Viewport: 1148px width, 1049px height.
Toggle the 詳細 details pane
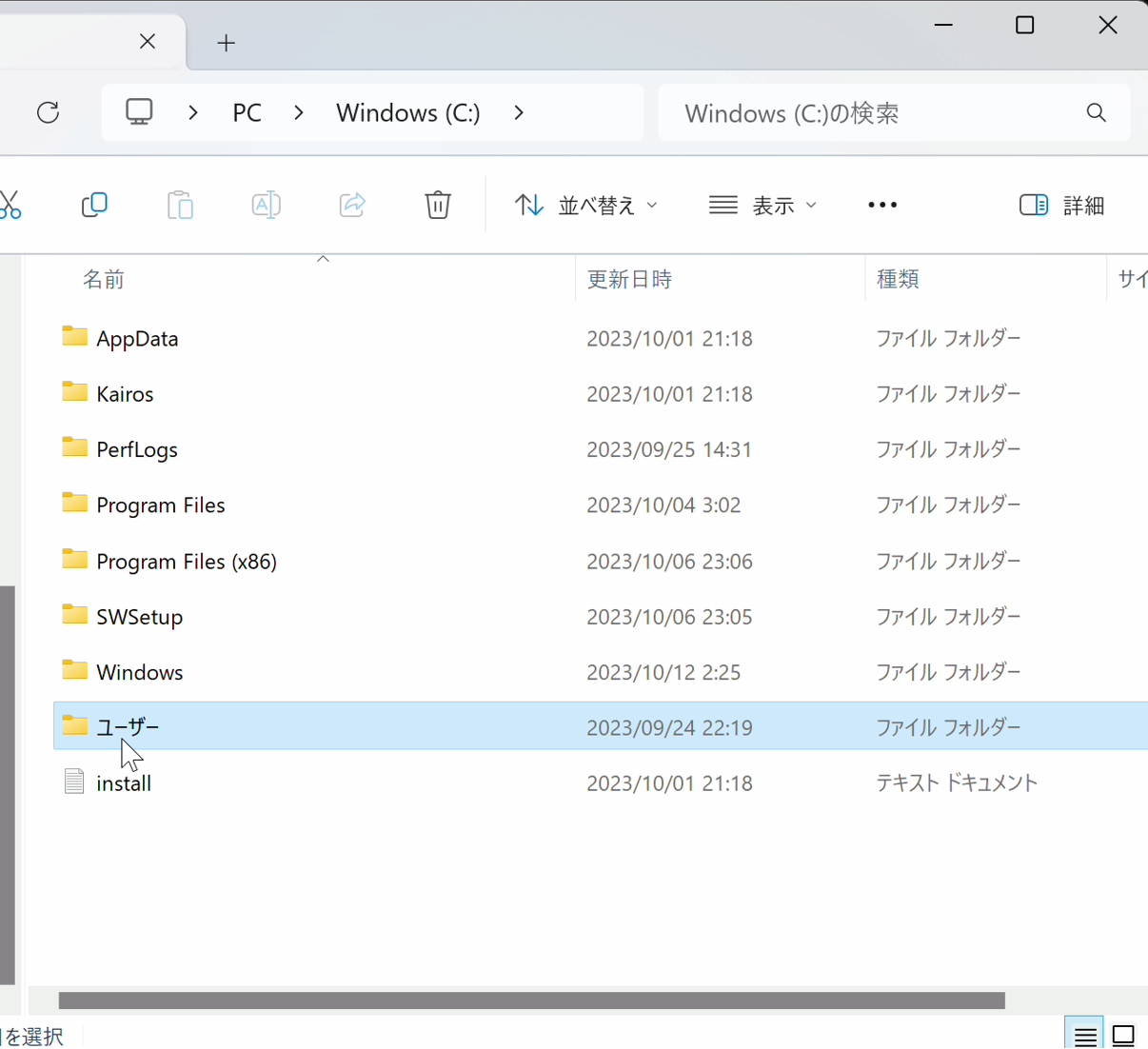pyautogui.click(x=1061, y=205)
